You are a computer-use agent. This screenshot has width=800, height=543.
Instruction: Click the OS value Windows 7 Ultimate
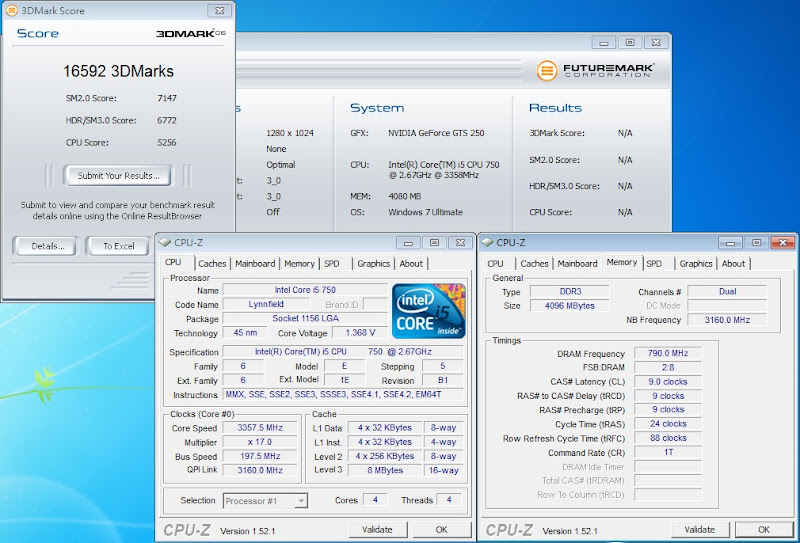pyautogui.click(x=426, y=212)
